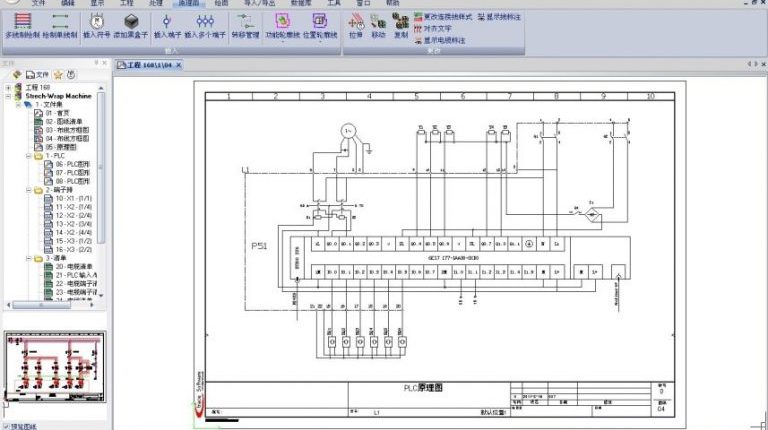Click 显示线标注 show wire labels
Screen dimensions: 768x430
coord(499,17)
